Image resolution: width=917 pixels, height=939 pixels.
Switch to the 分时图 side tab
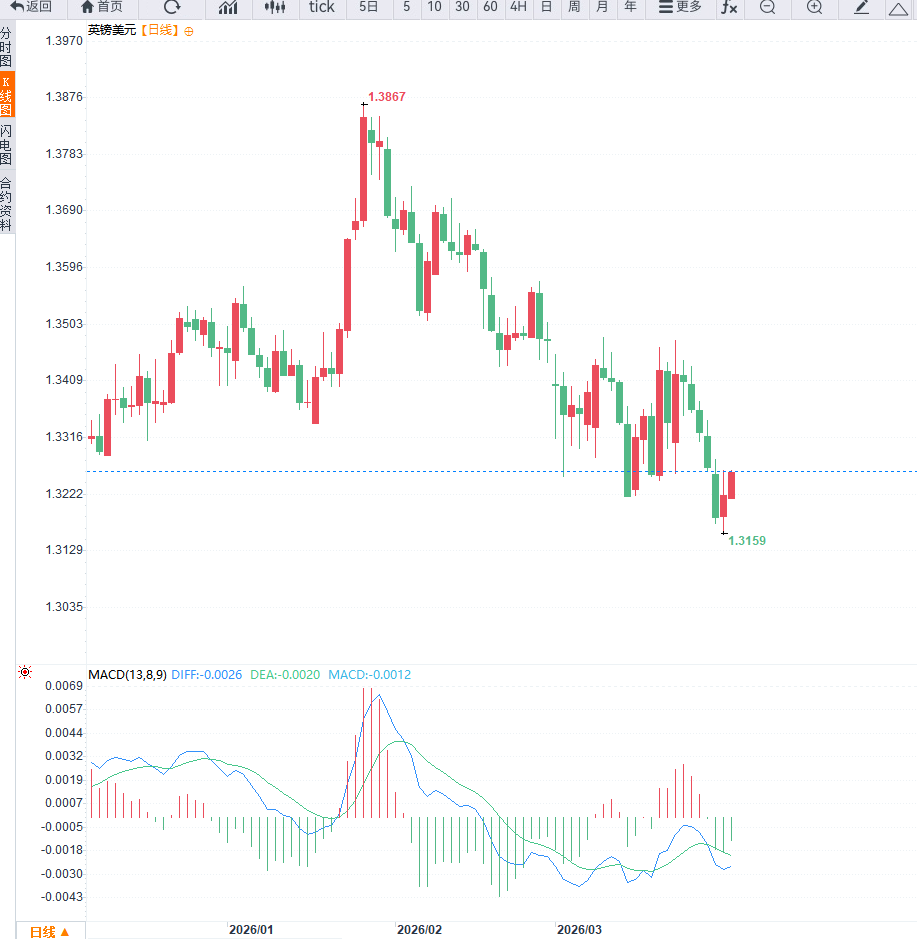6,47
